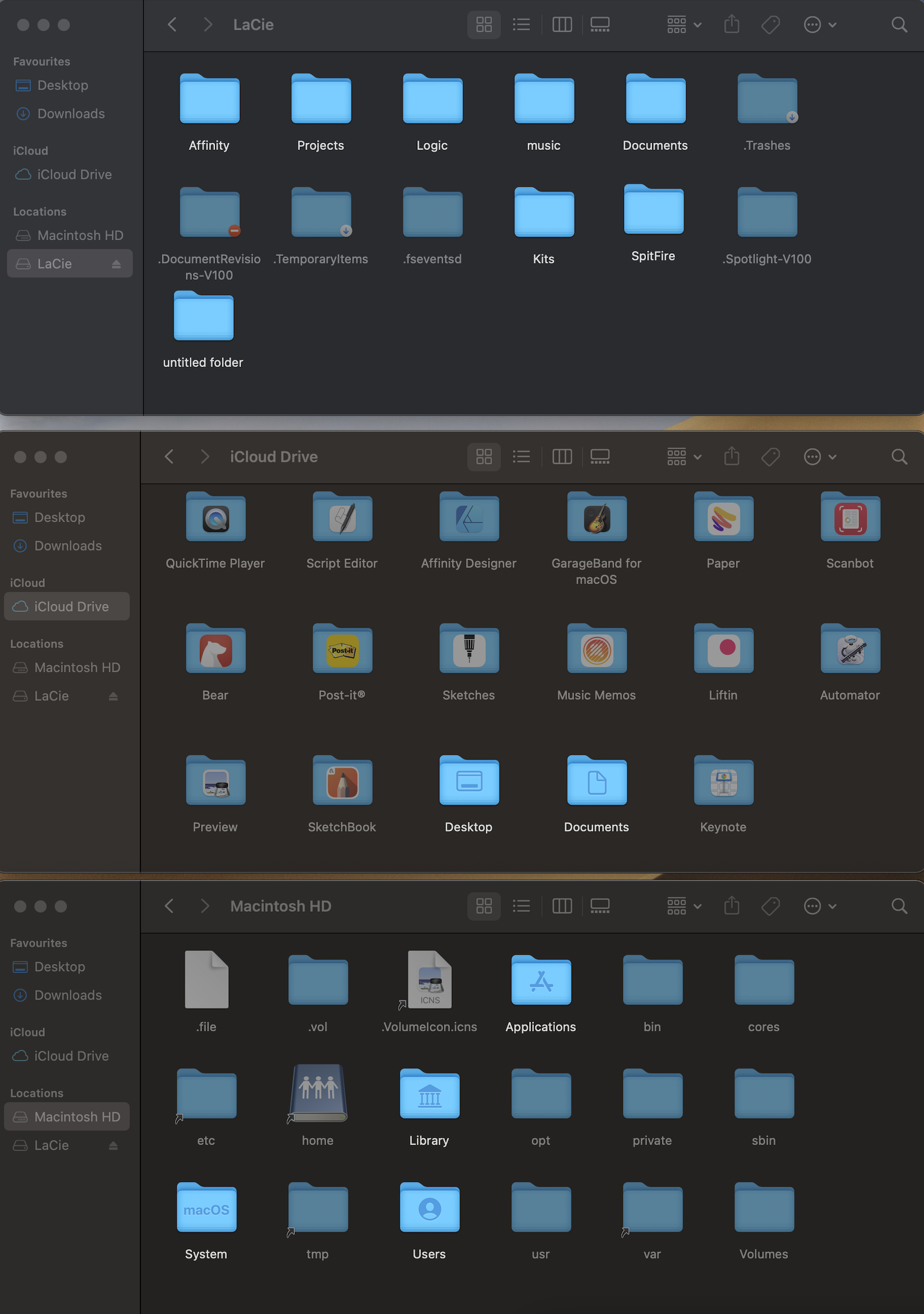
Task: Select the .VolumeIcon.icns file
Action: (430, 979)
